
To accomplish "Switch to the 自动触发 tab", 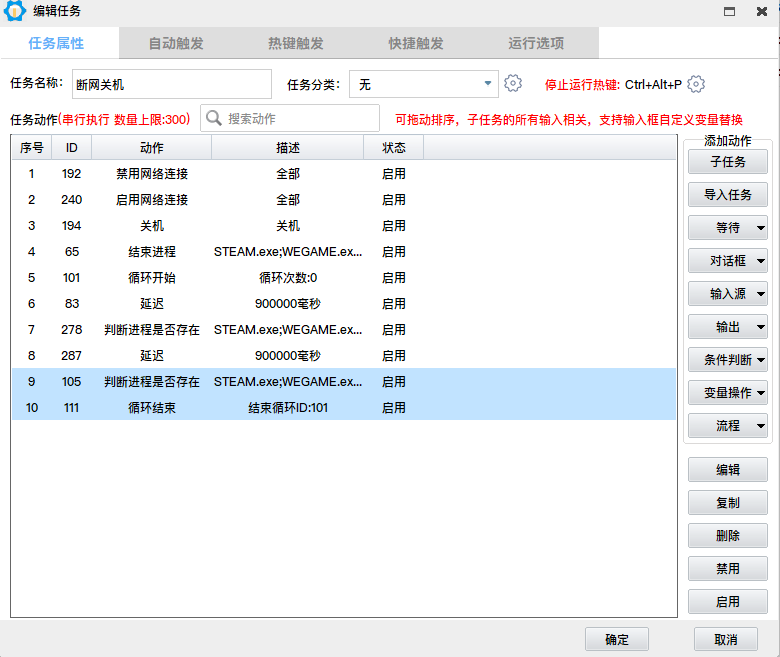I will point(176,43).
